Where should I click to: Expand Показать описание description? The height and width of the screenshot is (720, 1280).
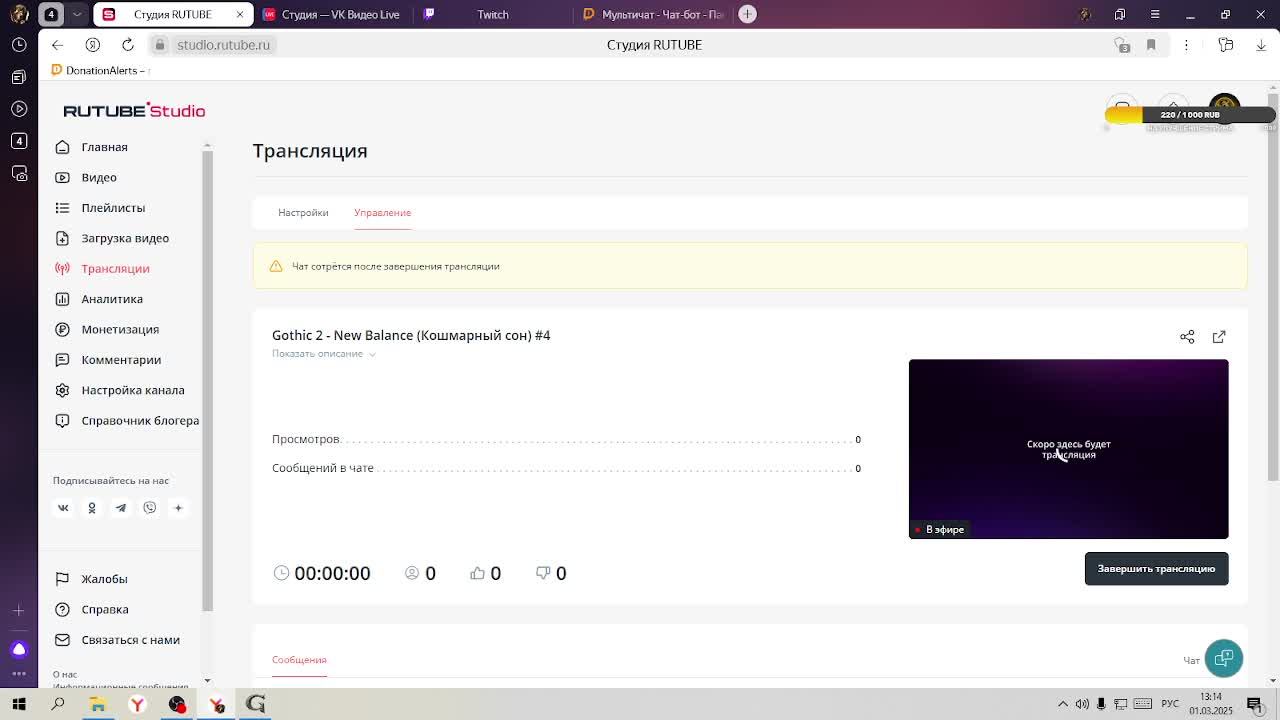tap(324, 354)
